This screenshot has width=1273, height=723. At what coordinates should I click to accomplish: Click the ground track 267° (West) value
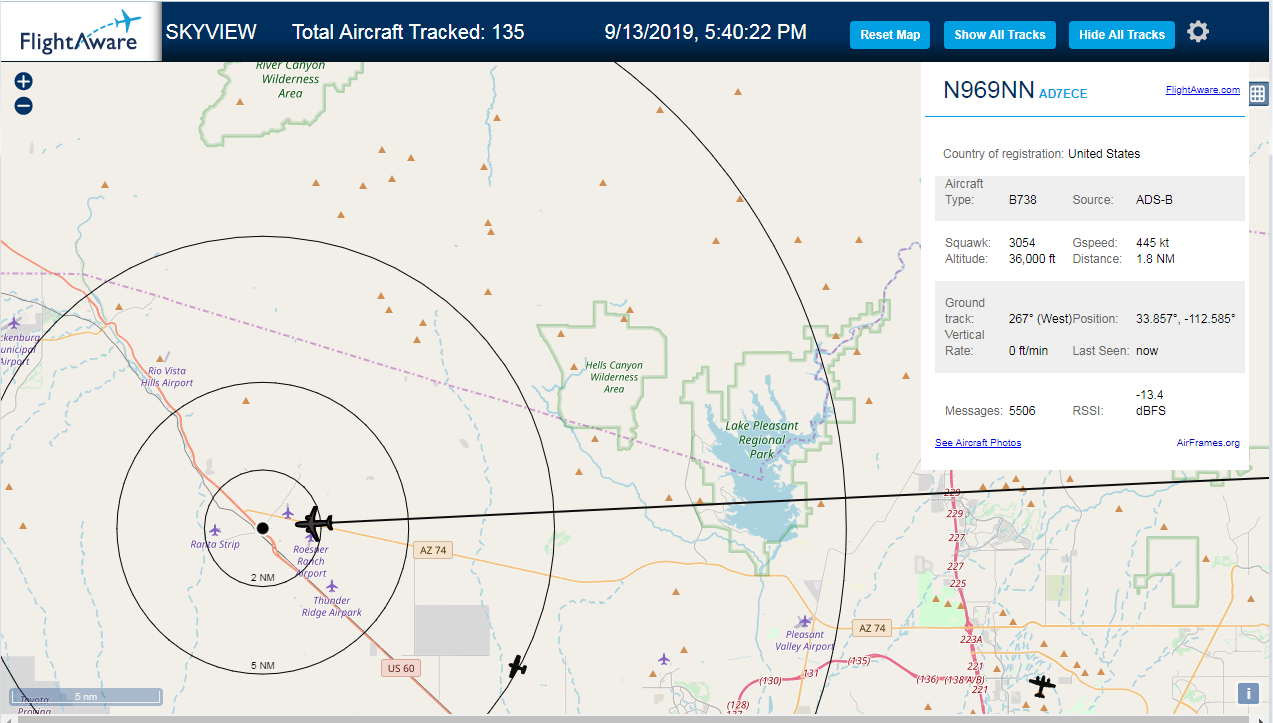click(1040, 319)
